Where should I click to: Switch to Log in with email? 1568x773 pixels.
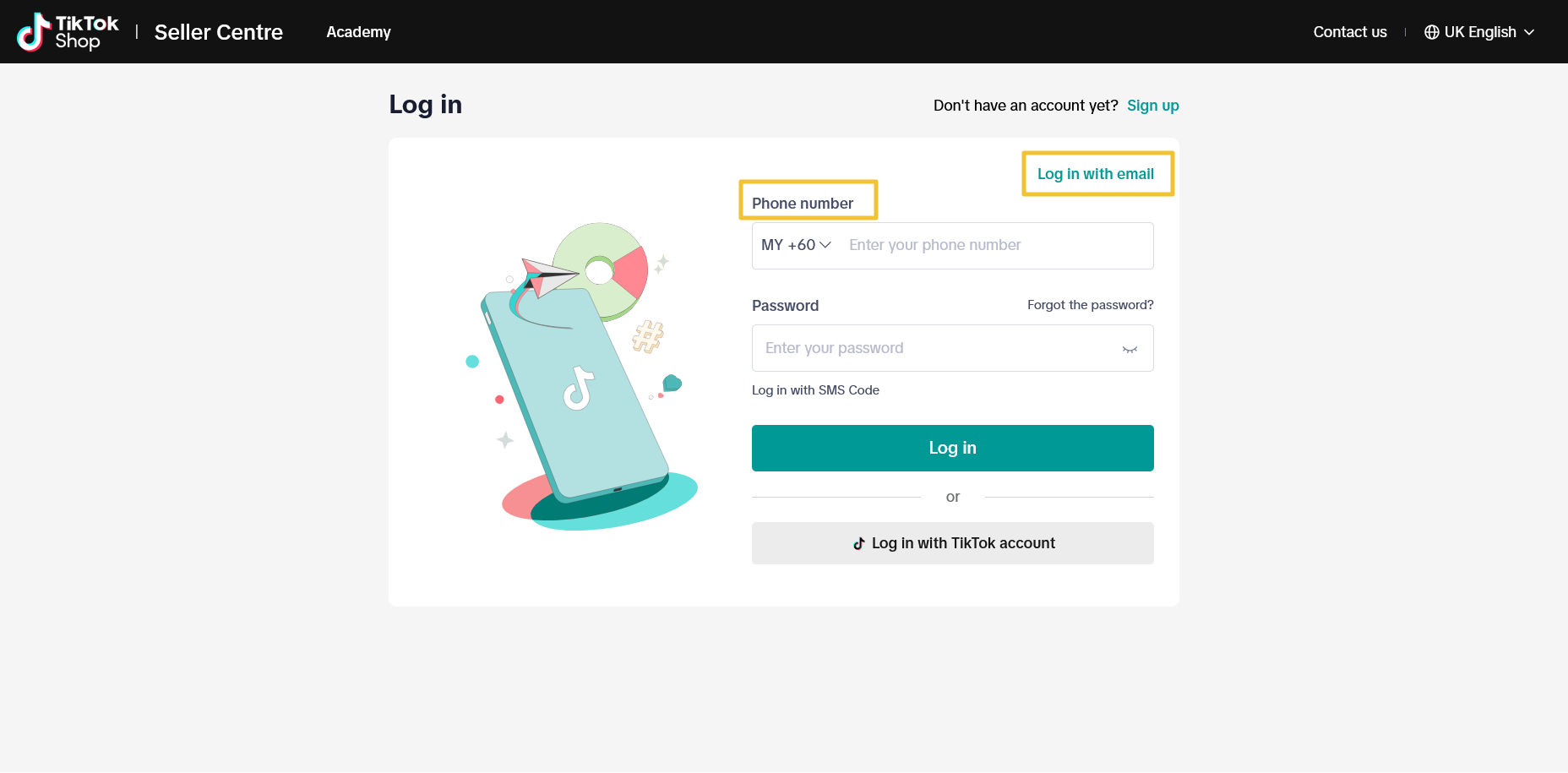point(1095,174)
